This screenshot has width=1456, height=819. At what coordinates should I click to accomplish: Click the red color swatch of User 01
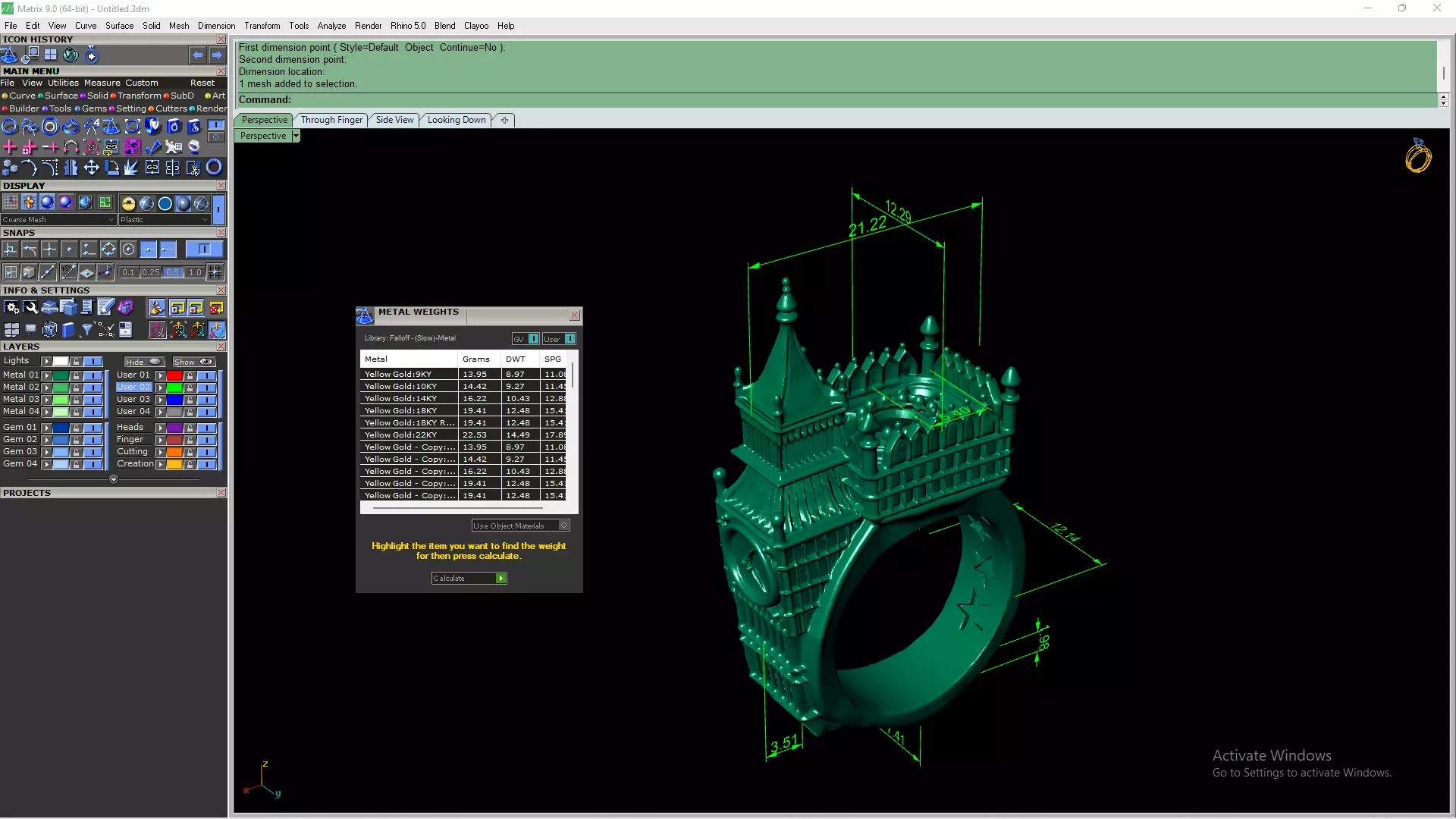tap(174, 375)
